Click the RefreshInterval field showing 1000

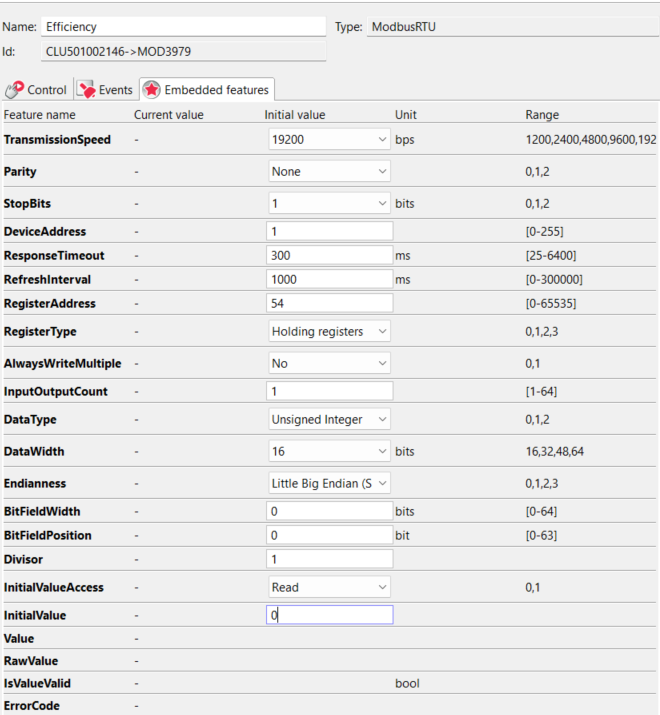[x=329, y=280]
